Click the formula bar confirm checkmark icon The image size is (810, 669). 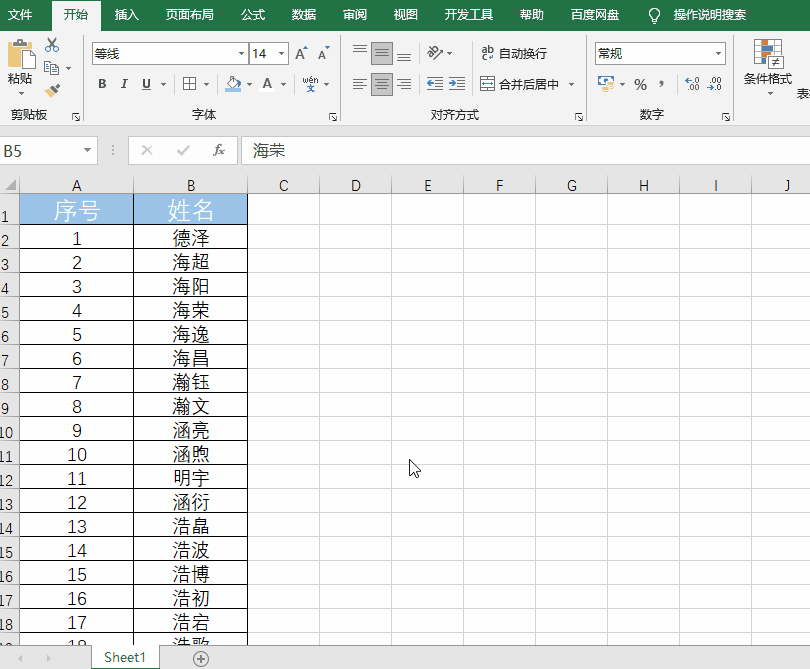point(183,150)
